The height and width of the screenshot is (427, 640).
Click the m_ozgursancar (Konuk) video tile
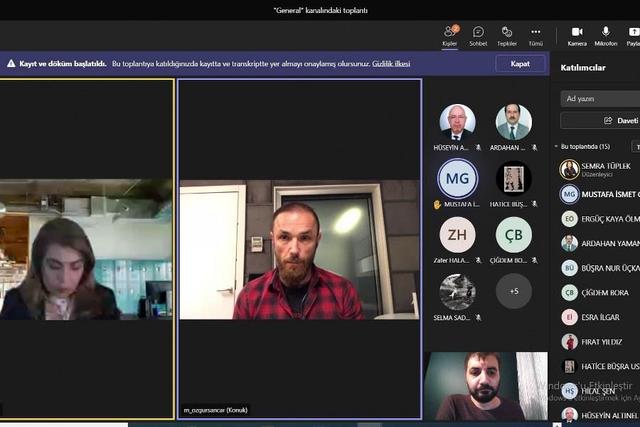click(300, 249)
